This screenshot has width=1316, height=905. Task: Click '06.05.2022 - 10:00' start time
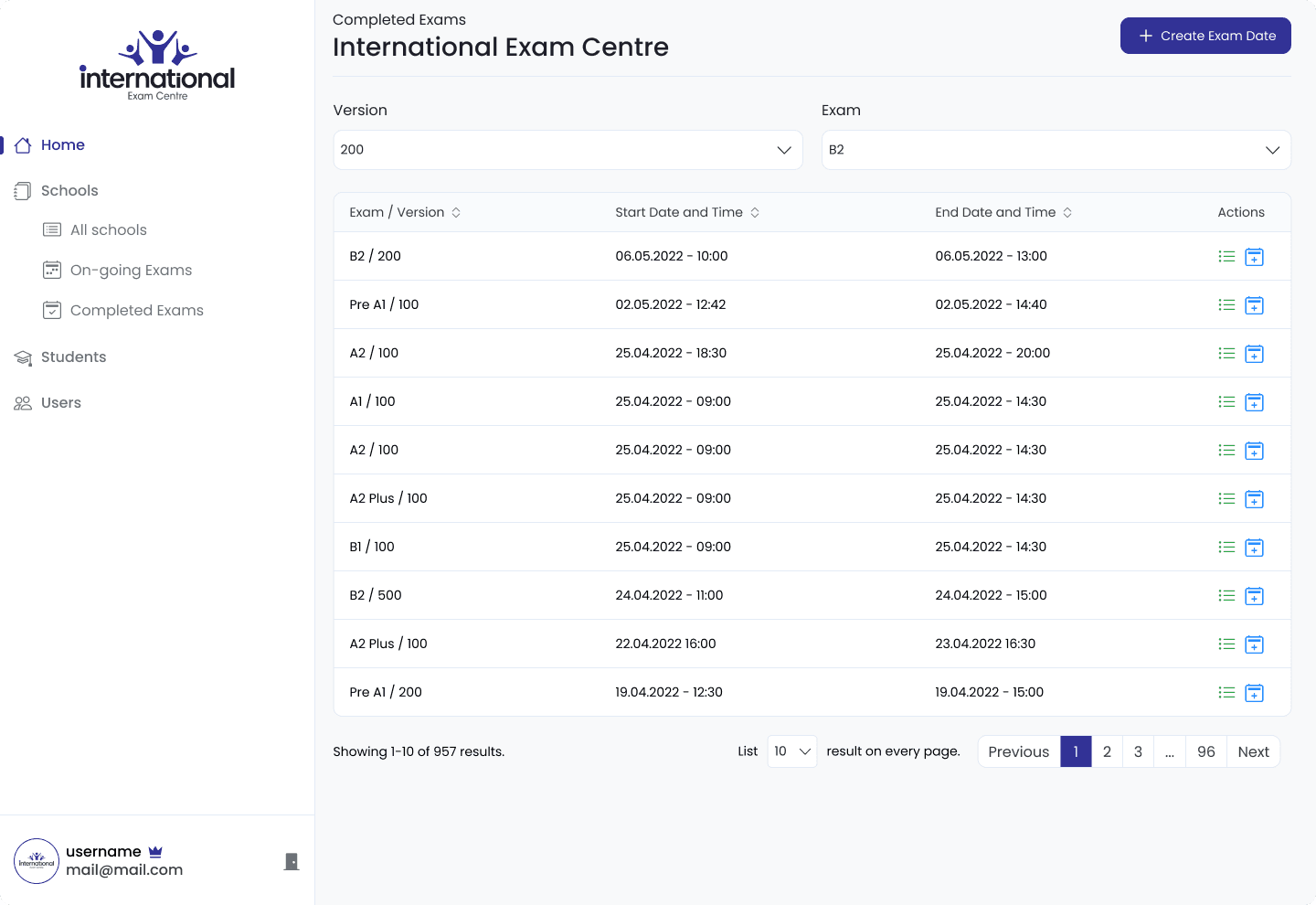(672, 256)
